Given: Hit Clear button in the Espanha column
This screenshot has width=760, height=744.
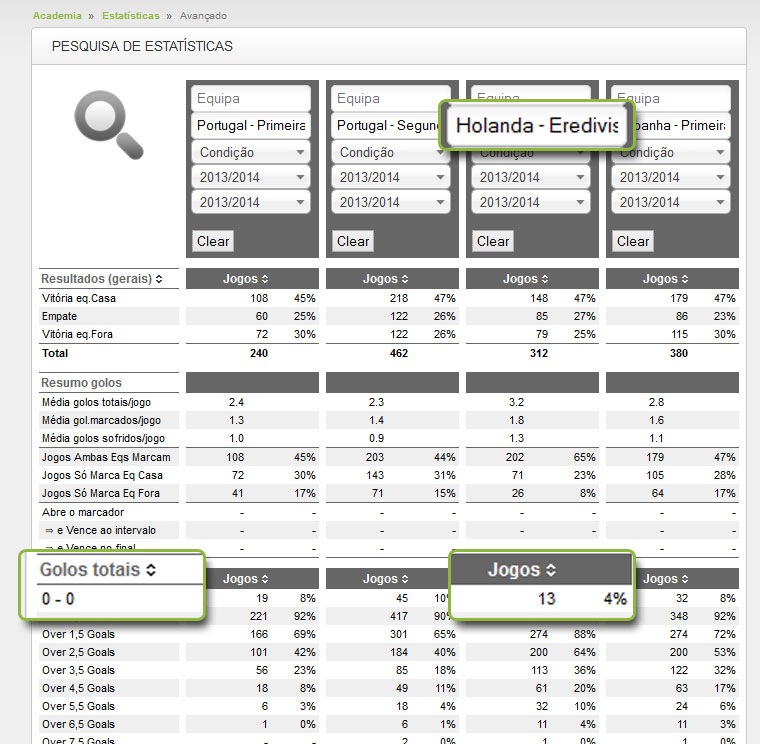Looking at the screenshot, I should [633, 241].
